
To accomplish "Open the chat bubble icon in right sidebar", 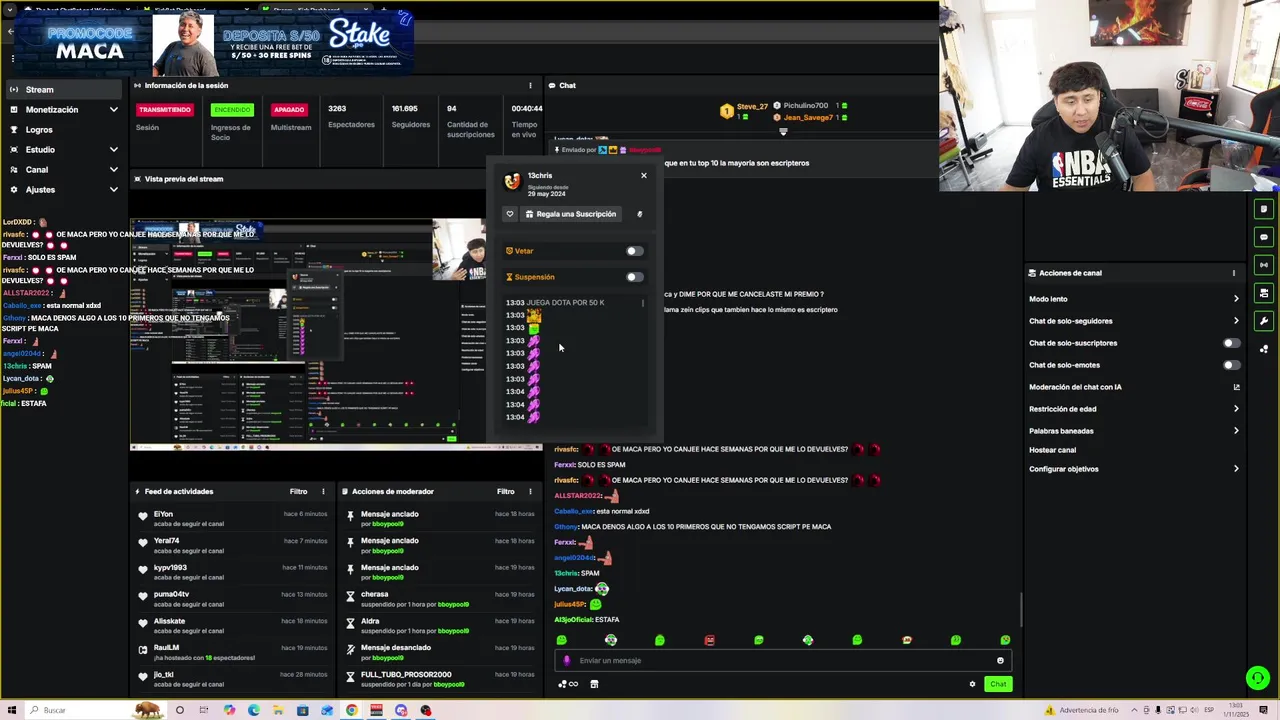I will tap(1264, 237).
